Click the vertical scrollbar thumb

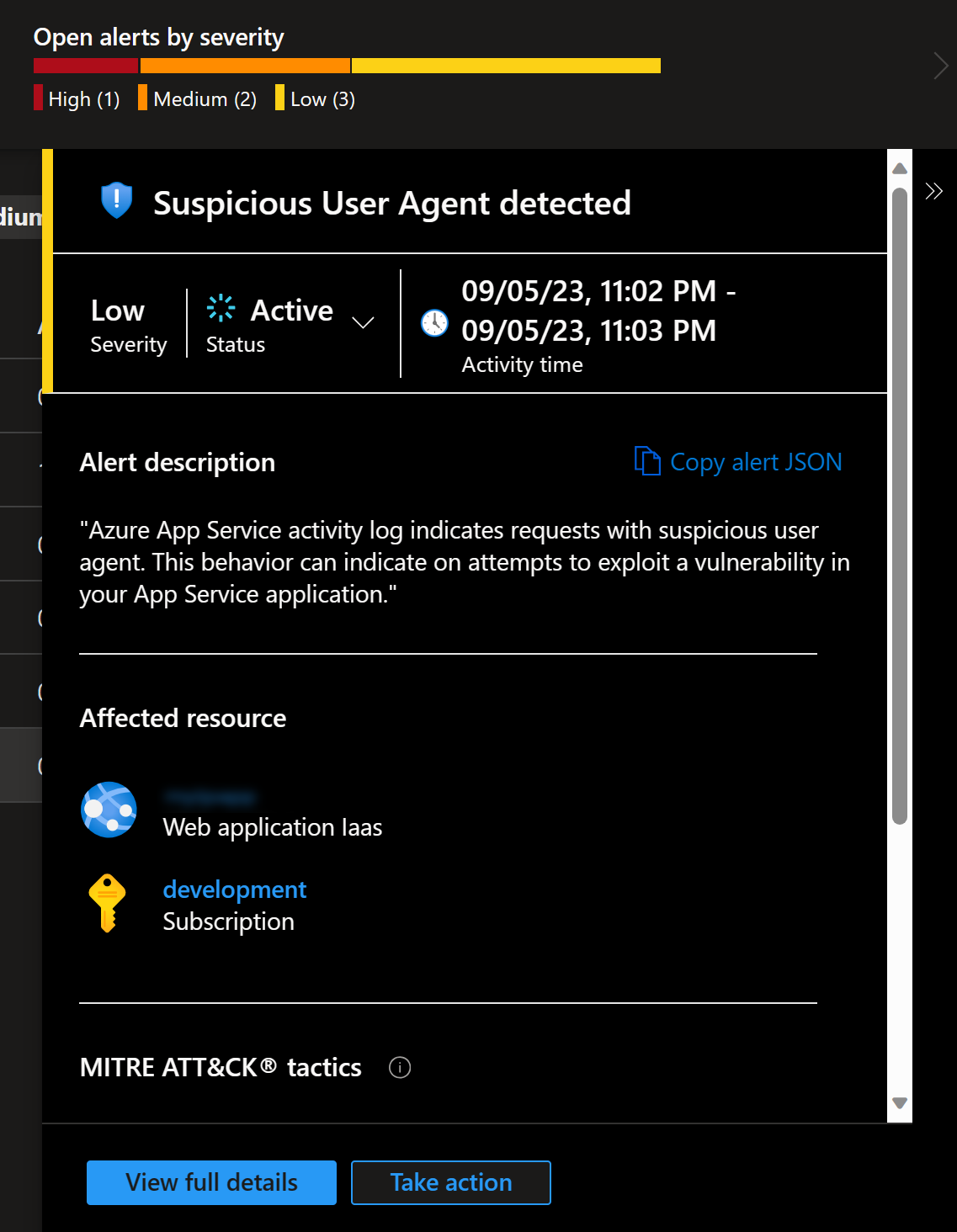(x=900, y=506)
